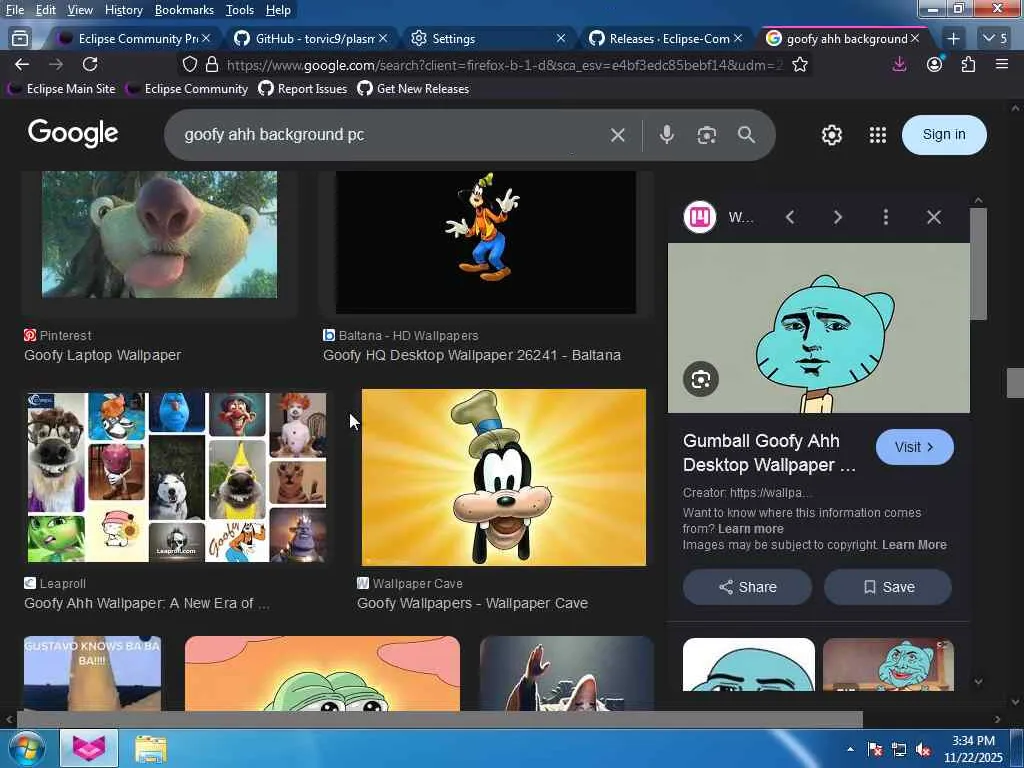Image resolution: width=1024 pixels, height=768 pixels.
Task: Open preview panel three-dot options
Action: click(x=886, y=217)
